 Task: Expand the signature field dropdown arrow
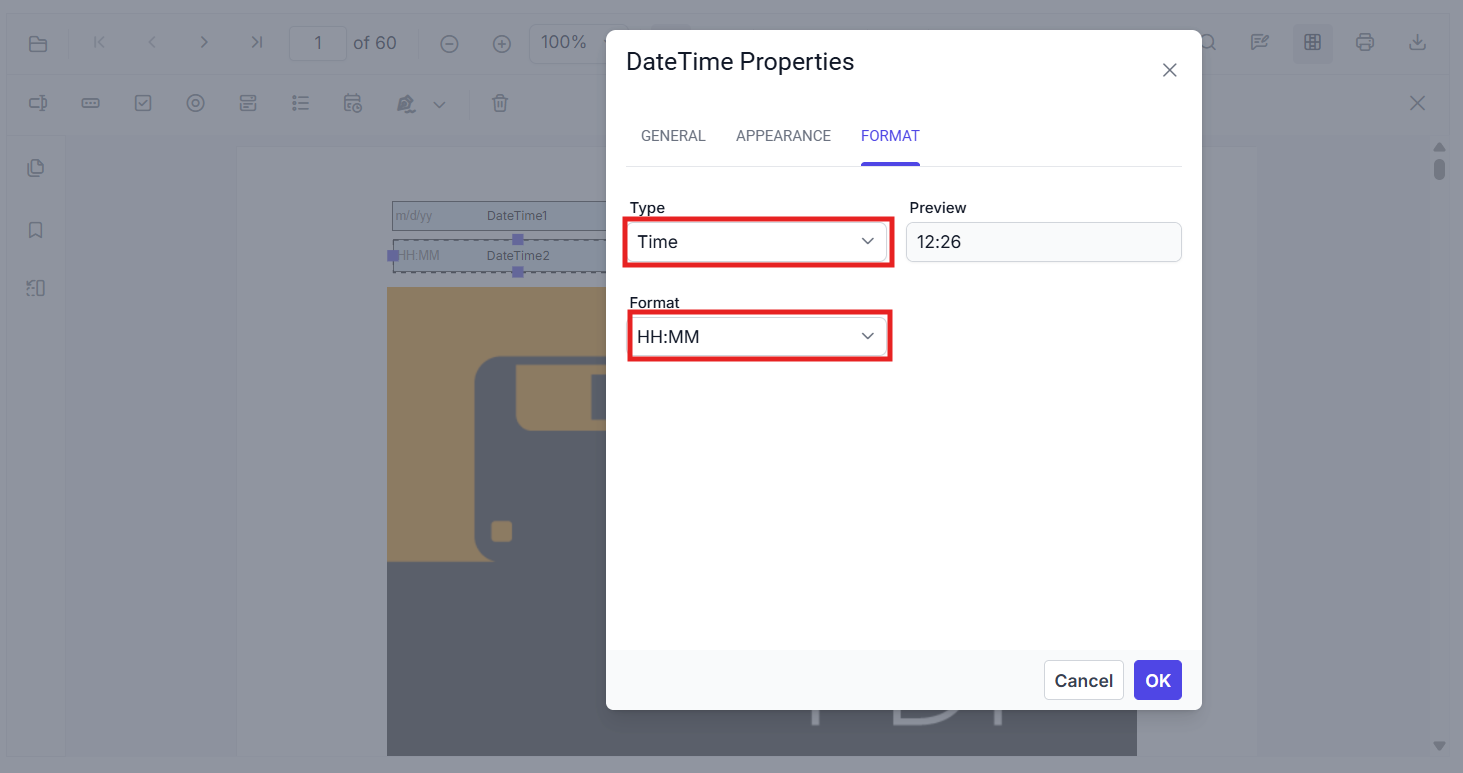click(x=439, y=104)
